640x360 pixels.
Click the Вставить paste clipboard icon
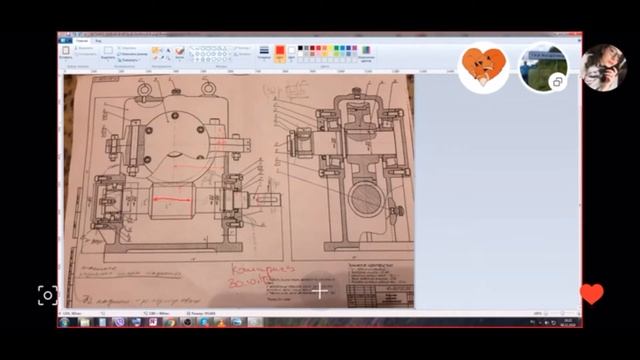66,51
